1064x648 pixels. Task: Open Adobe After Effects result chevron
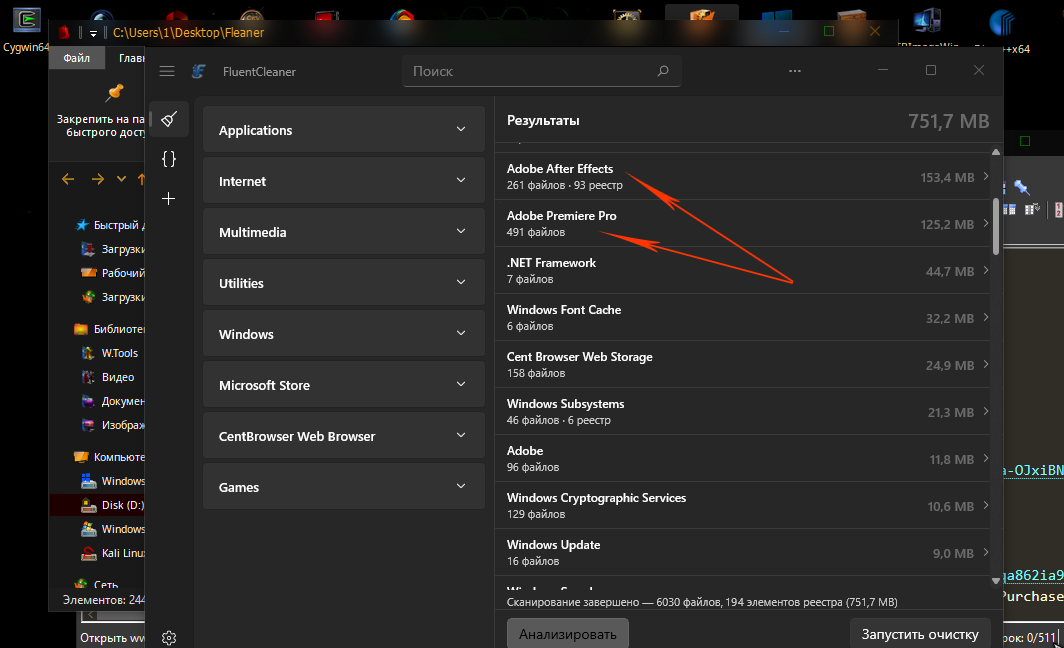(985, 176)
